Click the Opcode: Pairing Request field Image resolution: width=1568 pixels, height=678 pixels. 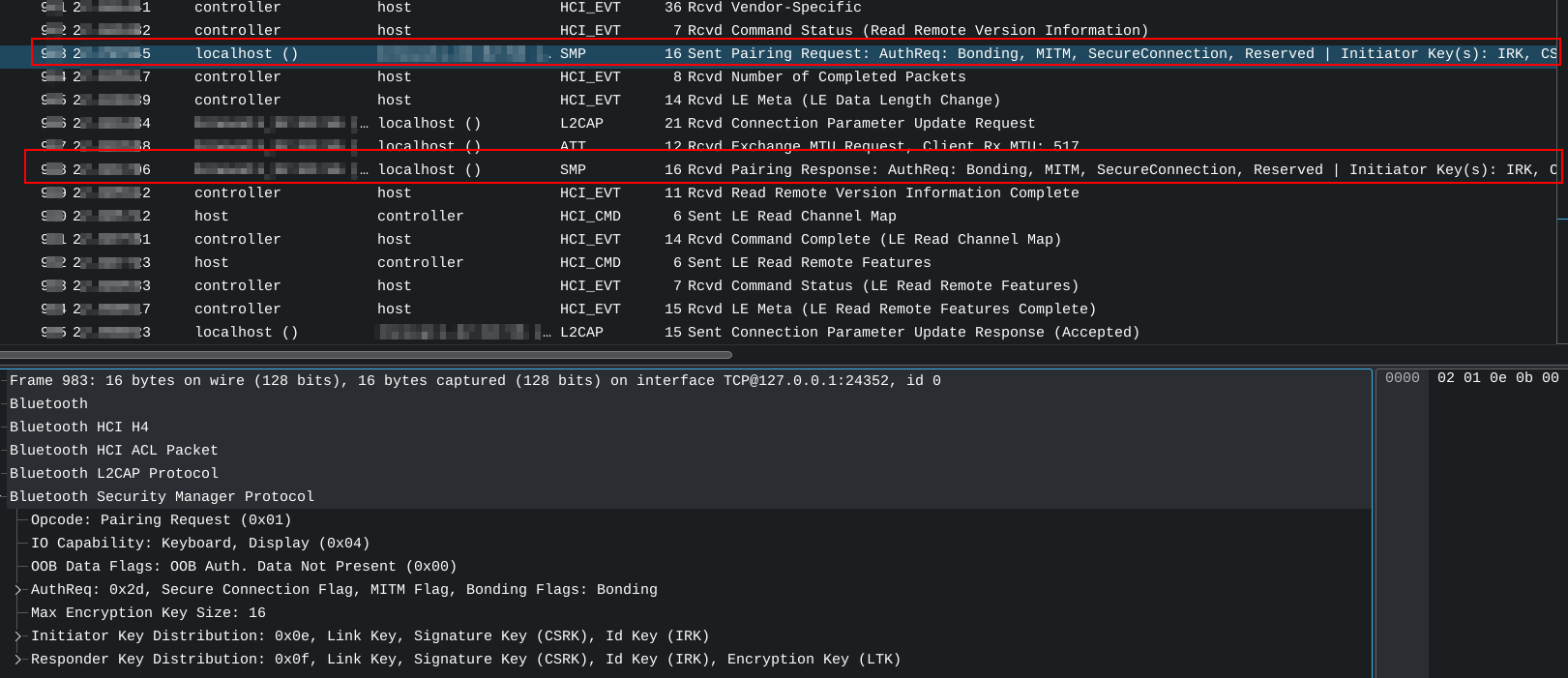click(161, 520)
